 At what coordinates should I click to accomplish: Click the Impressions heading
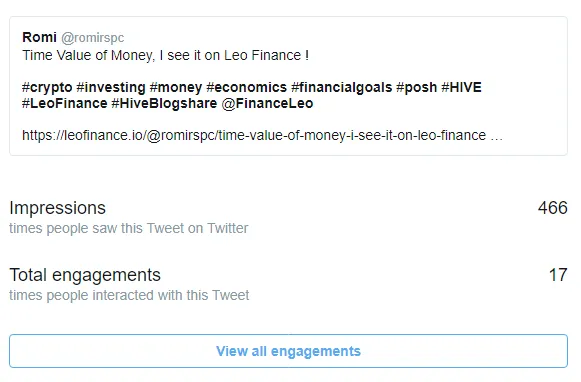57,208
